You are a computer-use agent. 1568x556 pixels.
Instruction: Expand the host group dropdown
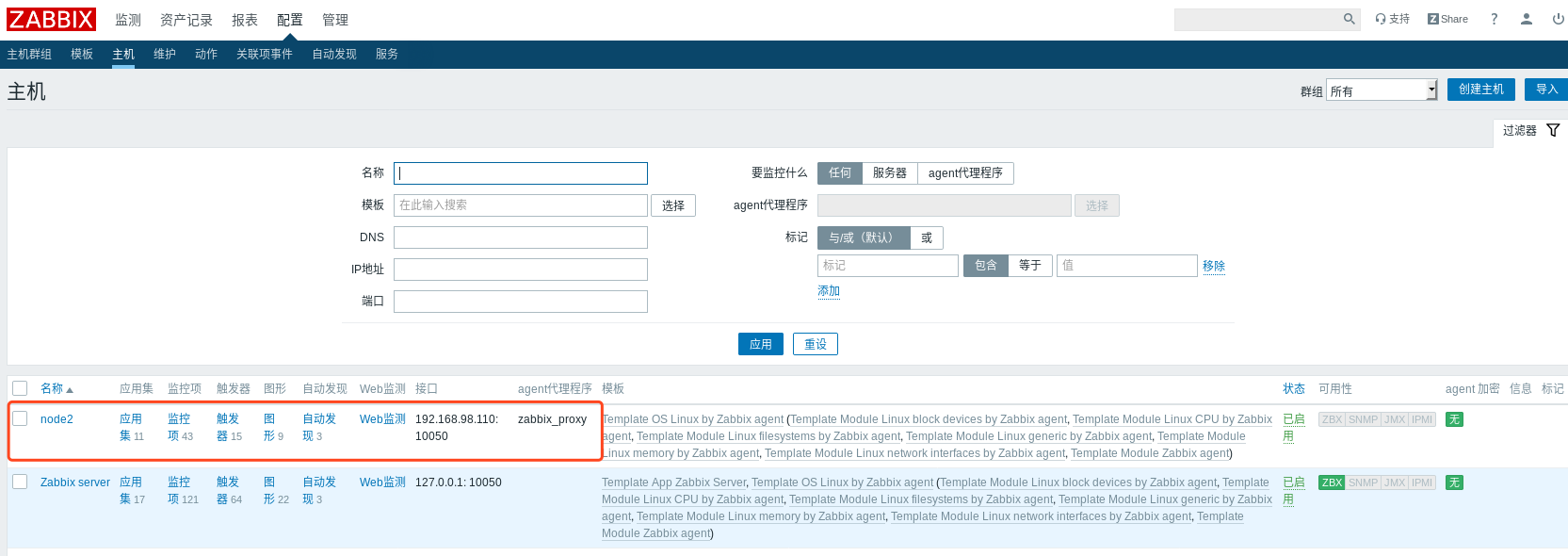click(1381, 90)
